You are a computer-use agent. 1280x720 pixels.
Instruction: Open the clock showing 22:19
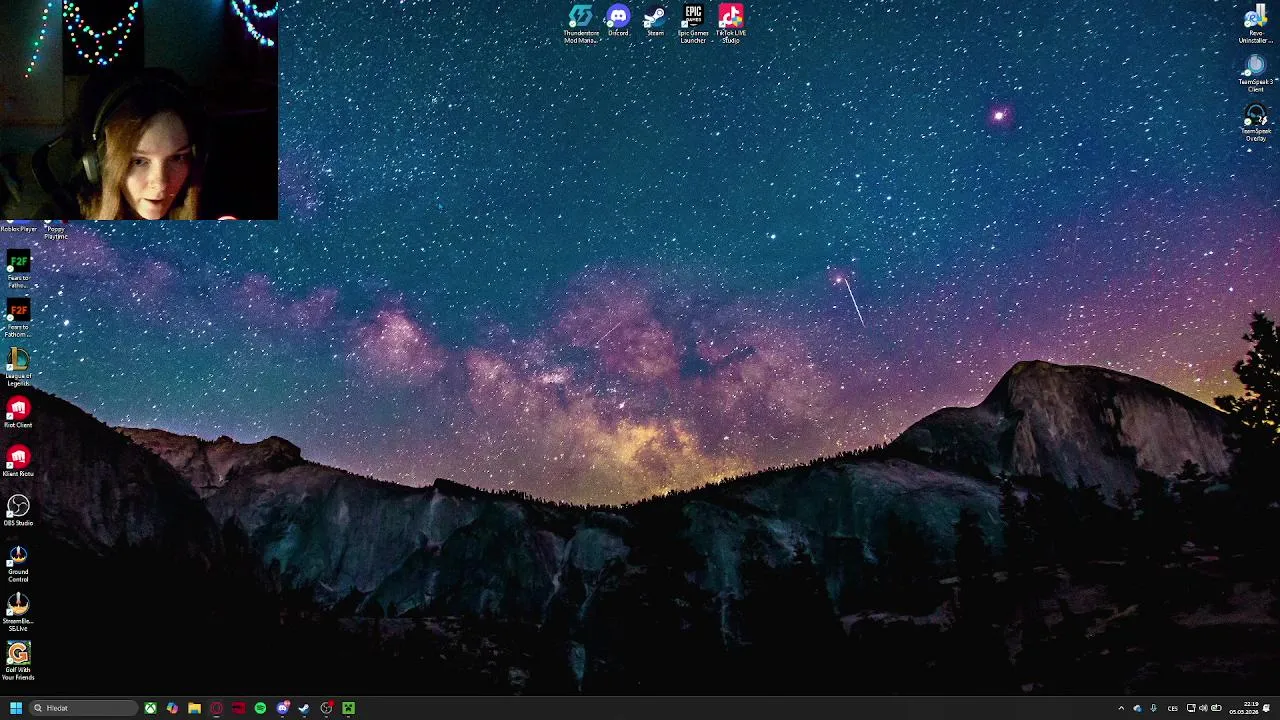[x=1244, y=708]
